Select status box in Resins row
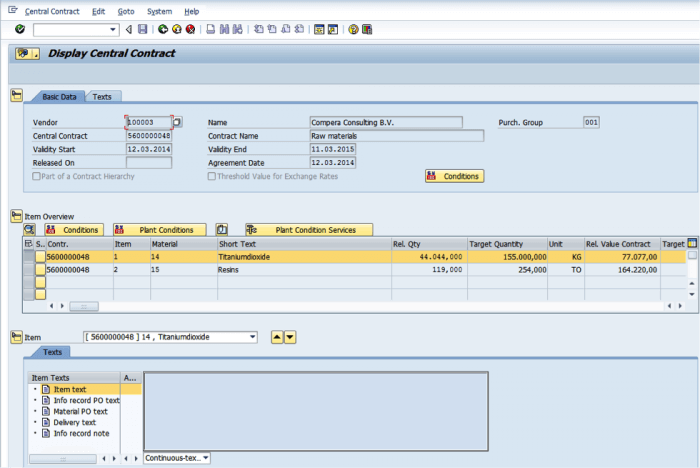The image size is (700, 468). tap(41, 269)
